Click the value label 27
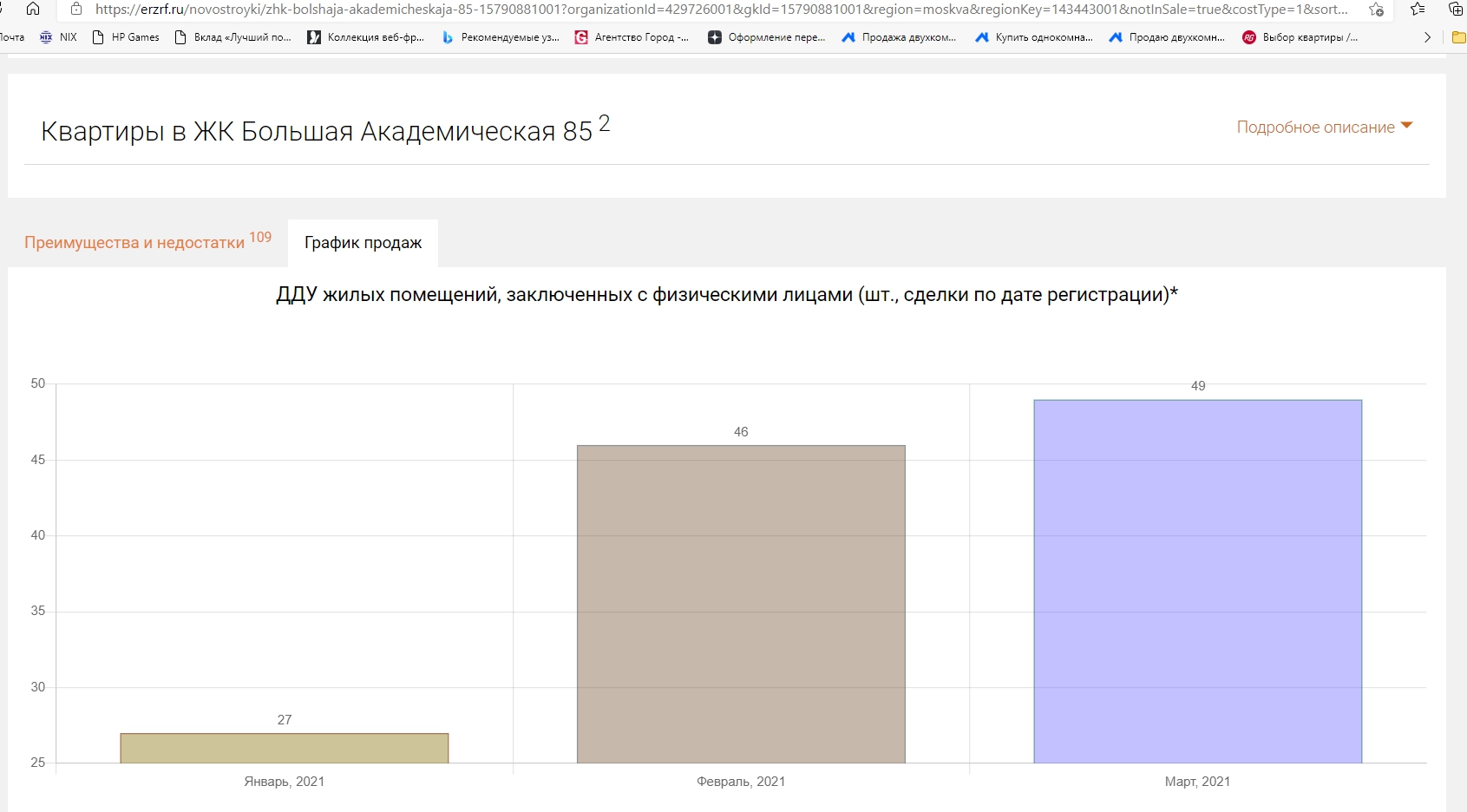This screenshot has height=812, width=1467. [x=285, y=720]
